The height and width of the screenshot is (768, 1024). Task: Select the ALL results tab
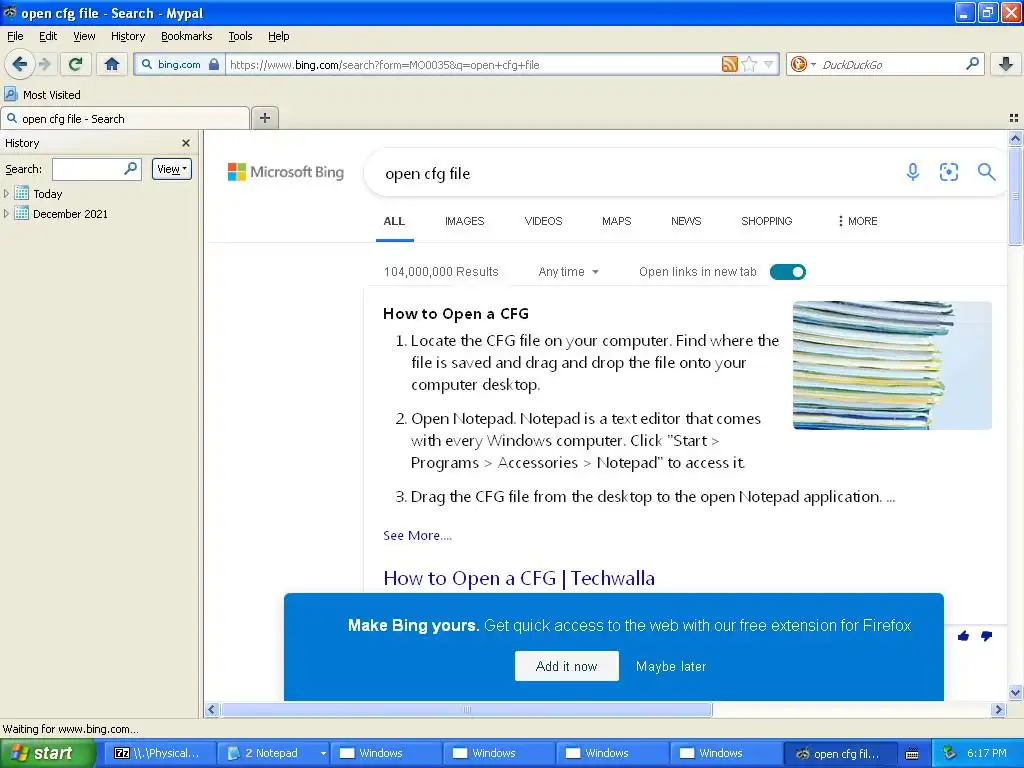tap(394, 221)
